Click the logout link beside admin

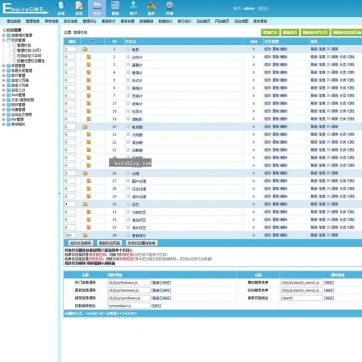[x=263, y=9]
